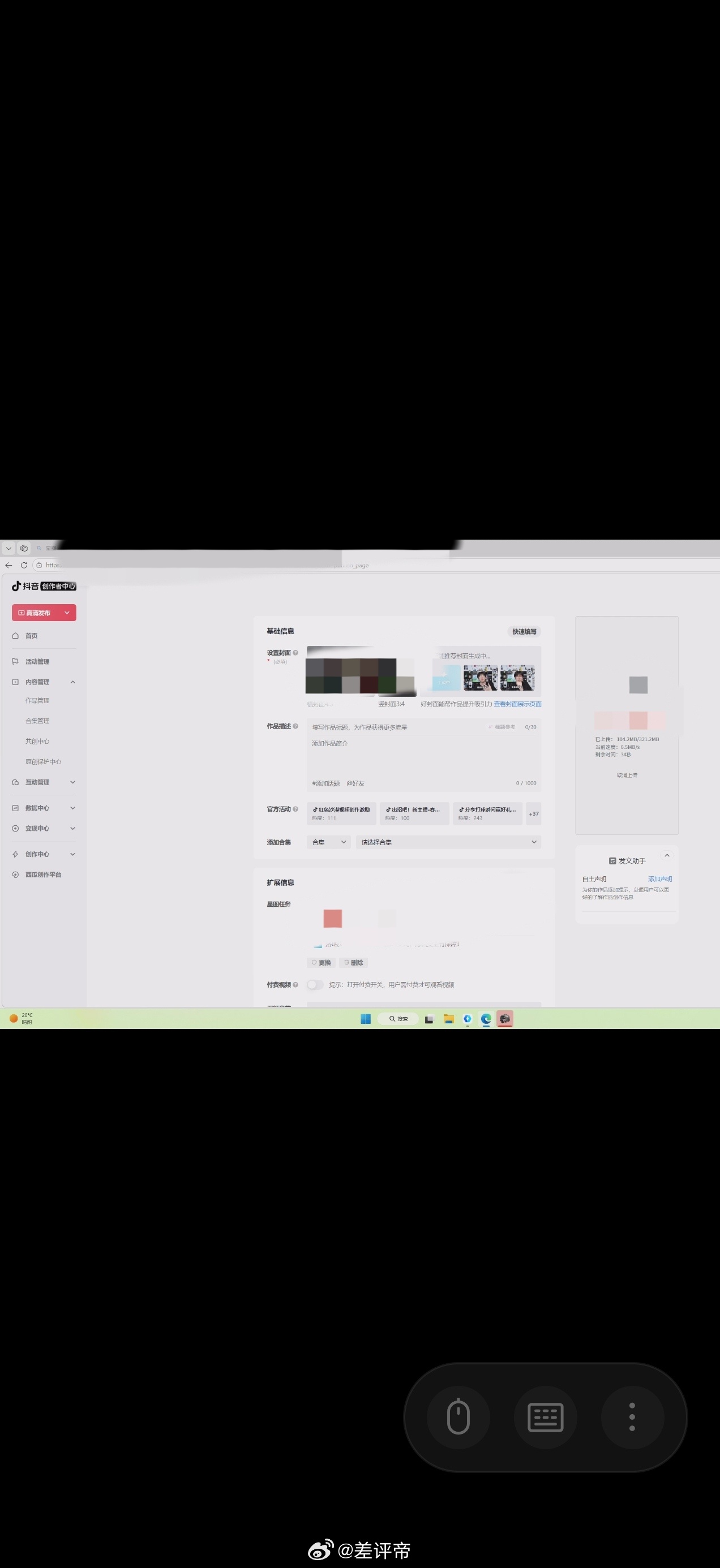Expand the 数据中心 section
Viewport: 720px width, 1568px height.
tap(72, 808)
